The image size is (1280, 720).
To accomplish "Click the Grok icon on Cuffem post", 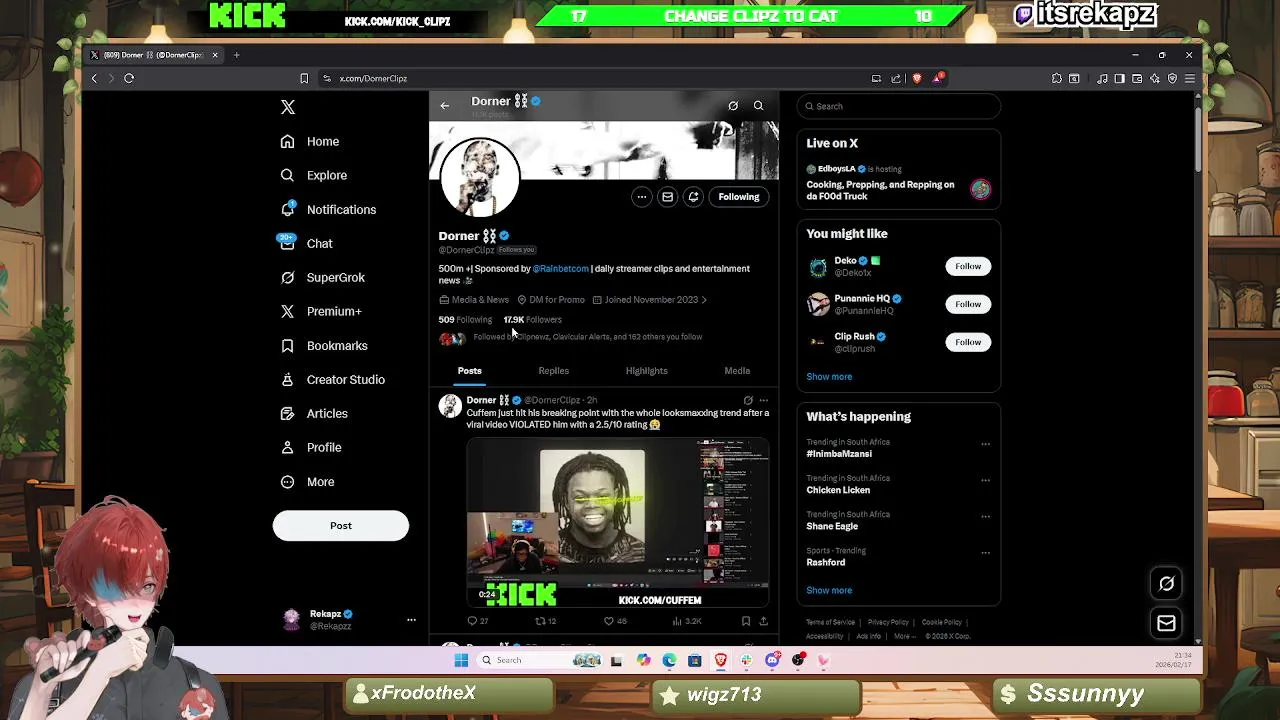I will pyautogui.click(x=748, y=401).
